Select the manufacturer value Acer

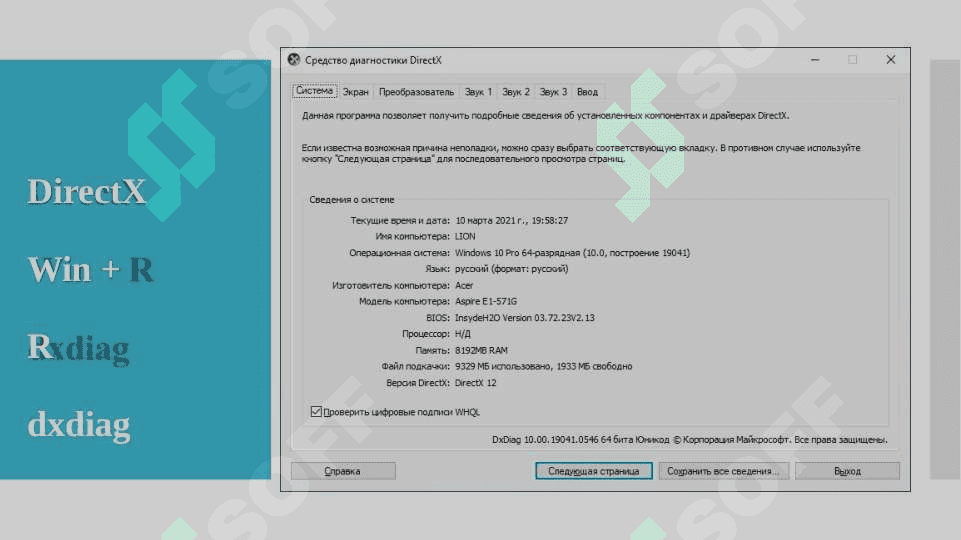(x=464, y=285)
